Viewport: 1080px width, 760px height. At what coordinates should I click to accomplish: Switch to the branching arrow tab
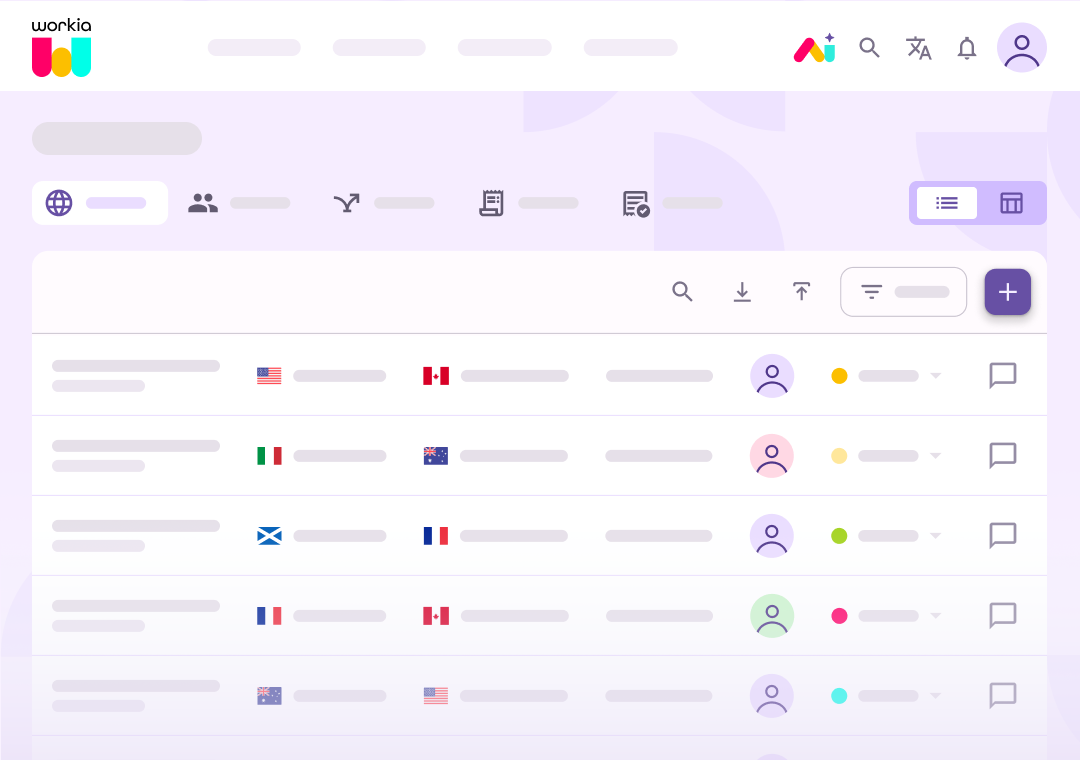[383, 203]
